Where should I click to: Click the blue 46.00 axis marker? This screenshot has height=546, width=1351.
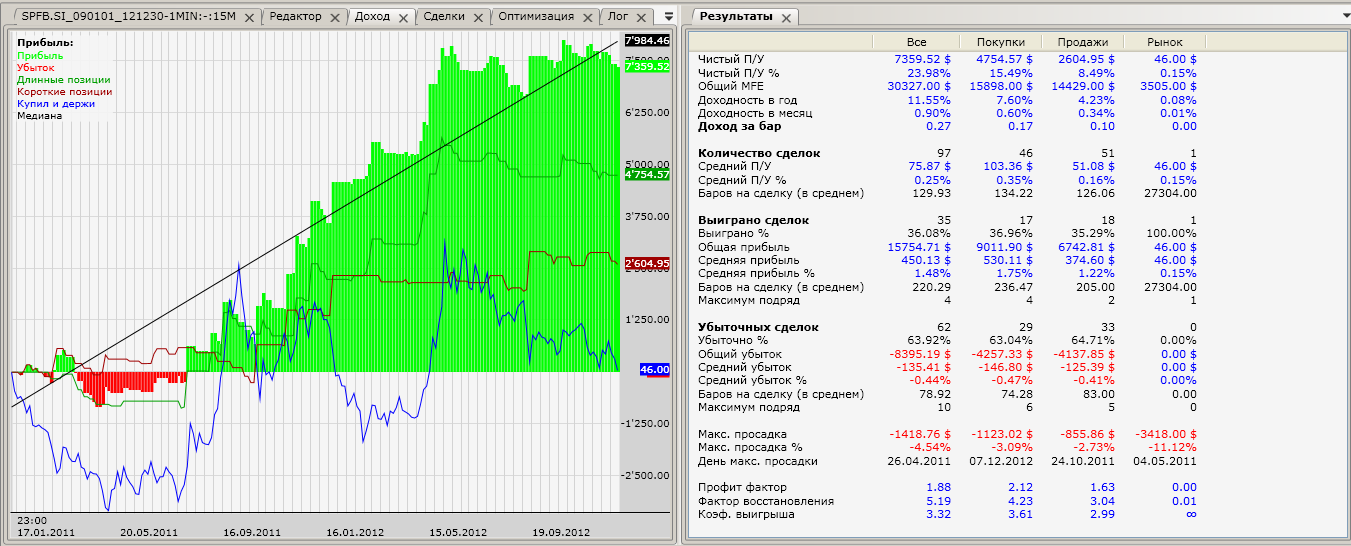(654, 370)
